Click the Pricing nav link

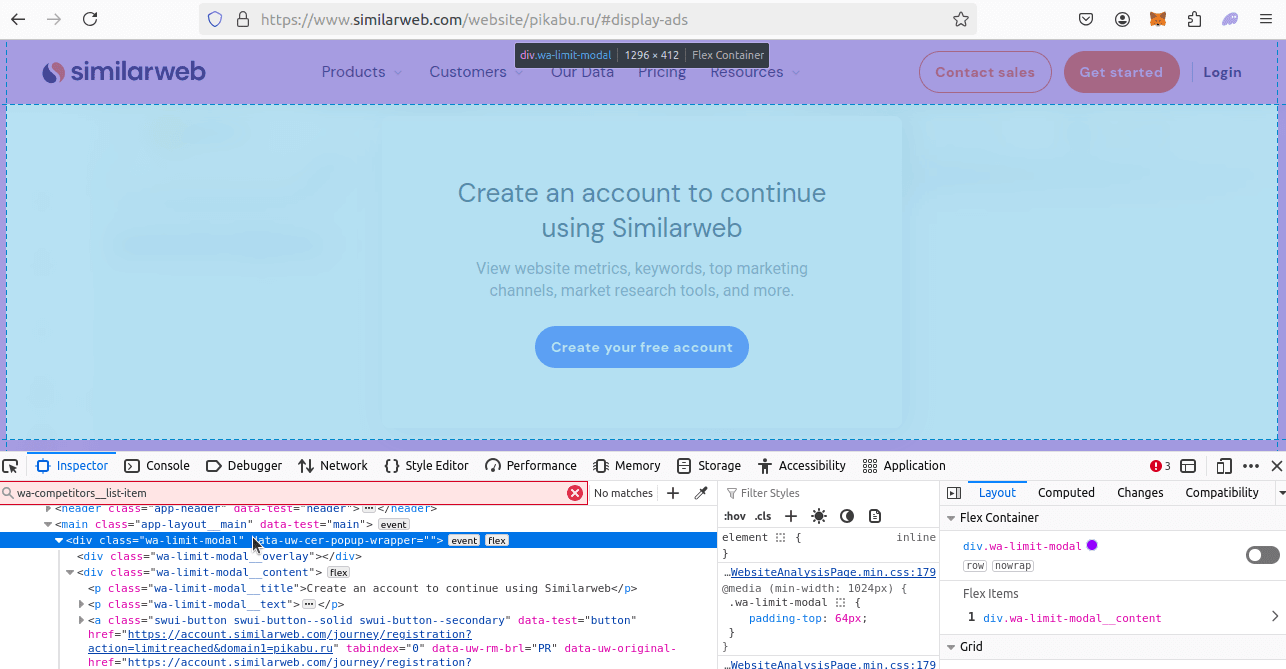pyautogui.click(x=662, y=72)
